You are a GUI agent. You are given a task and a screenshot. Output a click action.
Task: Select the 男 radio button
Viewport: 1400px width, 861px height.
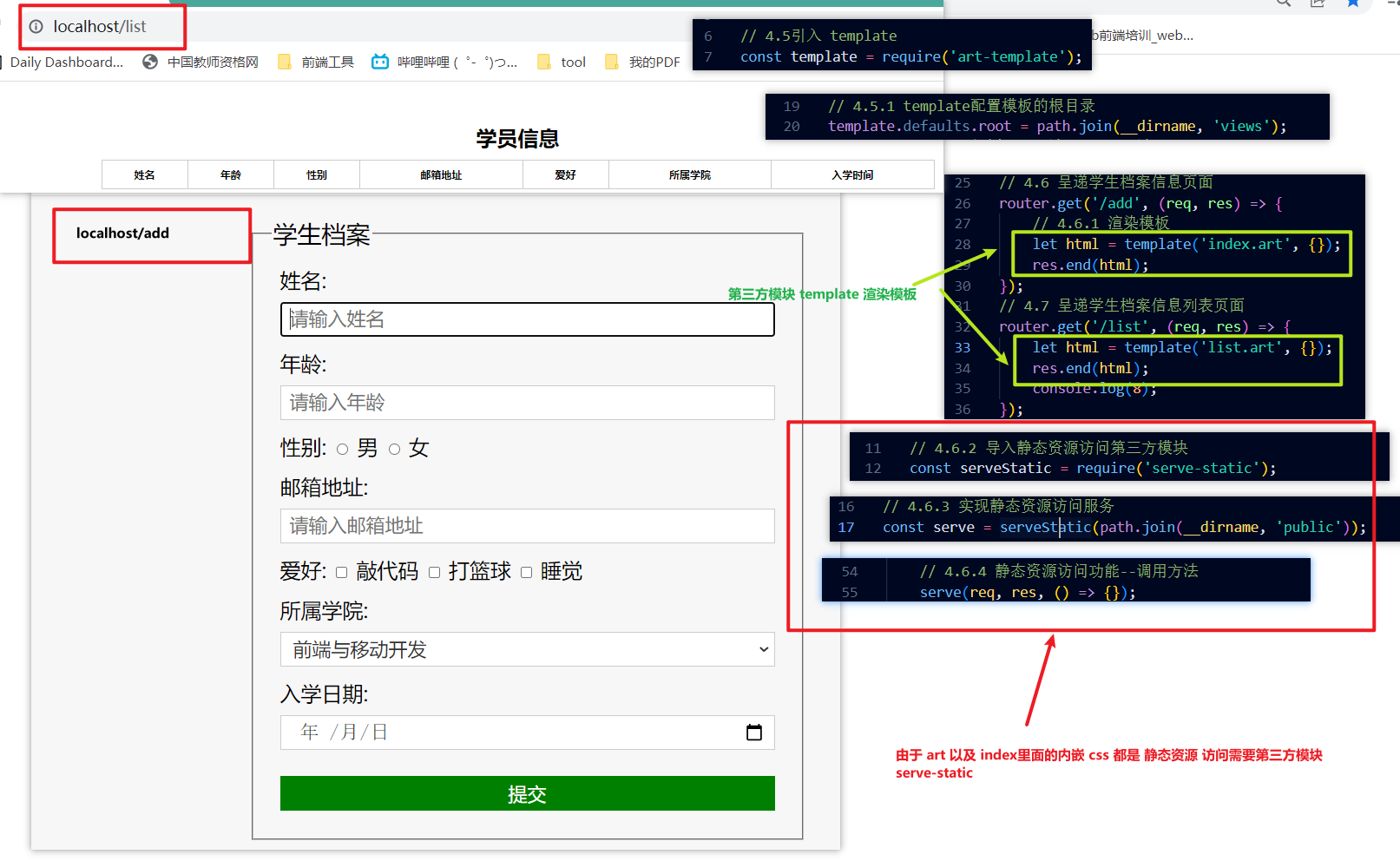tap(343, 450)
